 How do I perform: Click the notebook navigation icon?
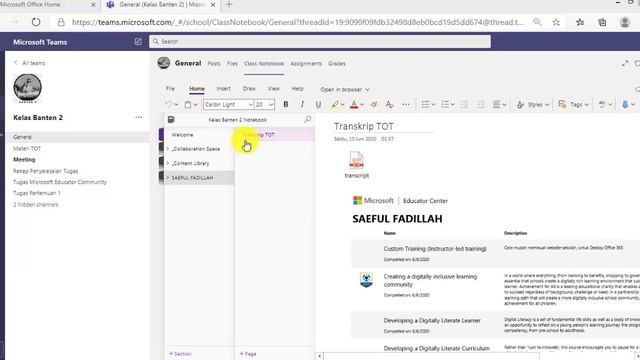point(171,119)
